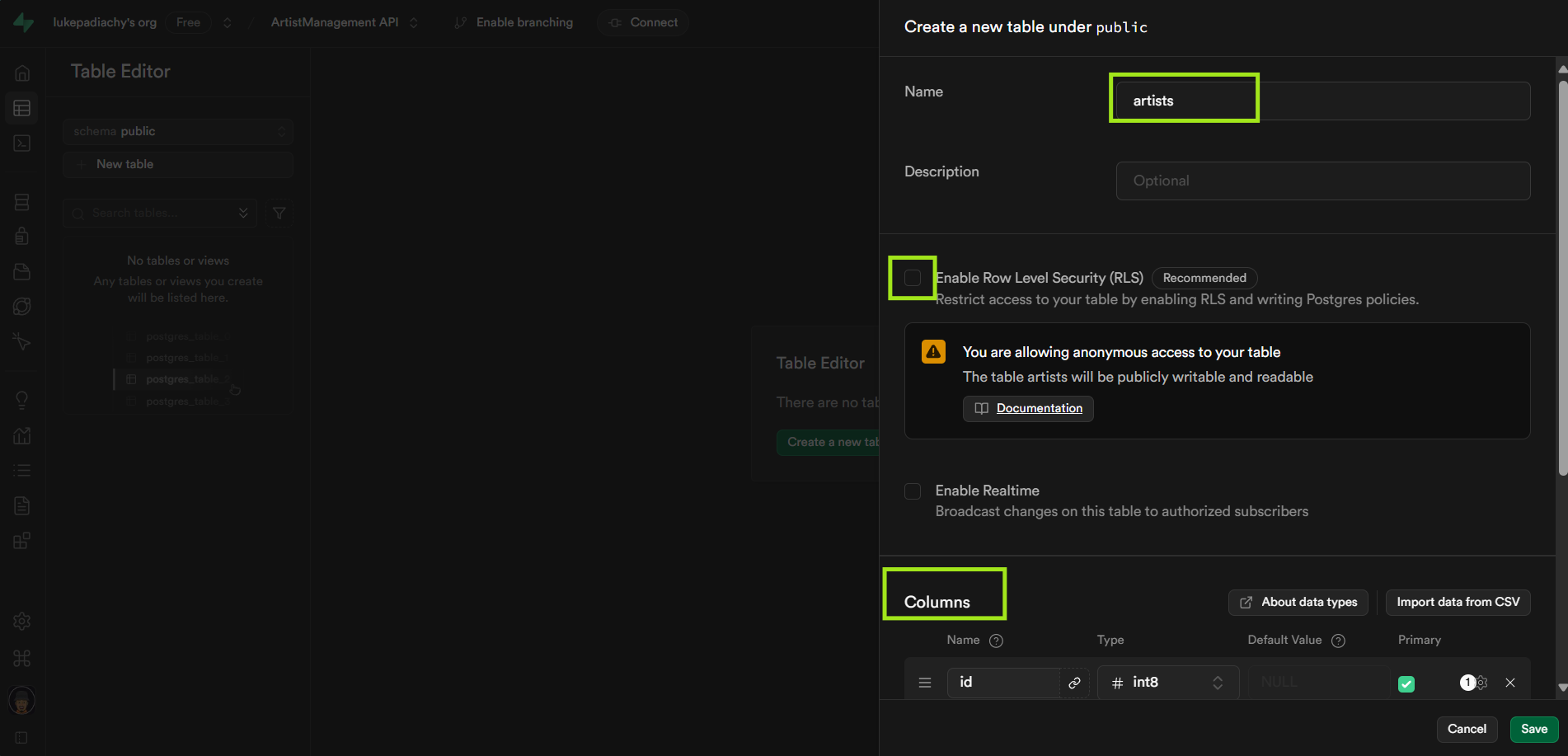Toggle the sidebar collapse icon
This screenshot has width=1568, height=756.
[22, 737]
